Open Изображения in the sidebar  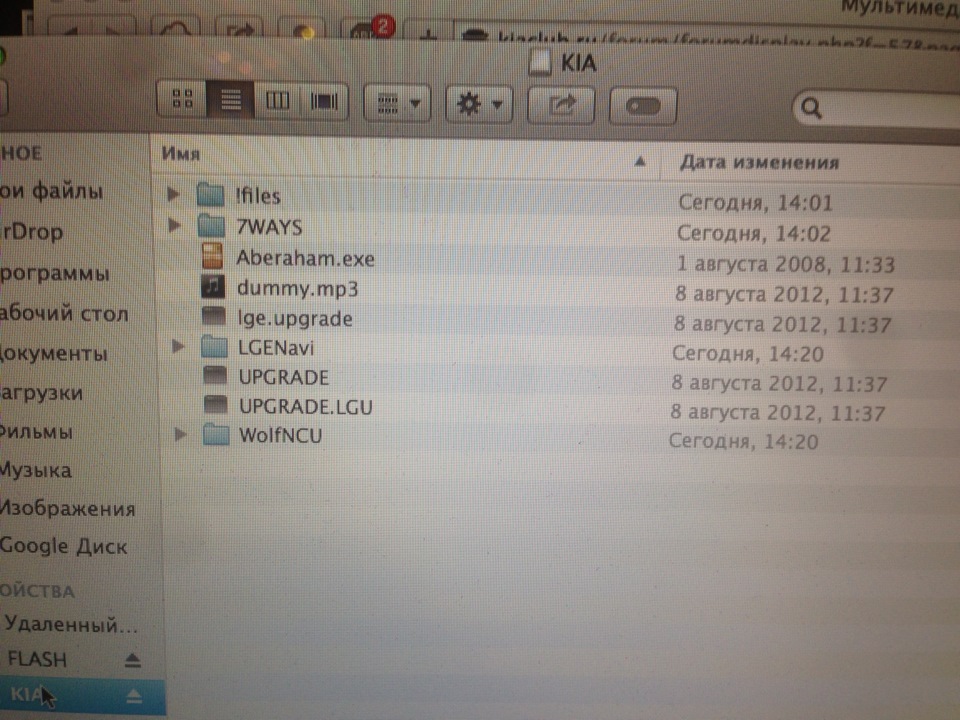67,508
